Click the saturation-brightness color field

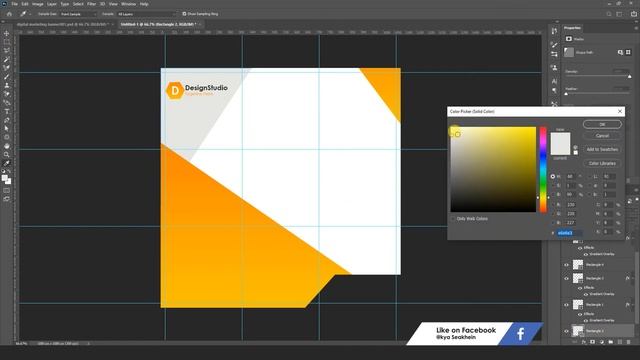(x=493, y=169)
